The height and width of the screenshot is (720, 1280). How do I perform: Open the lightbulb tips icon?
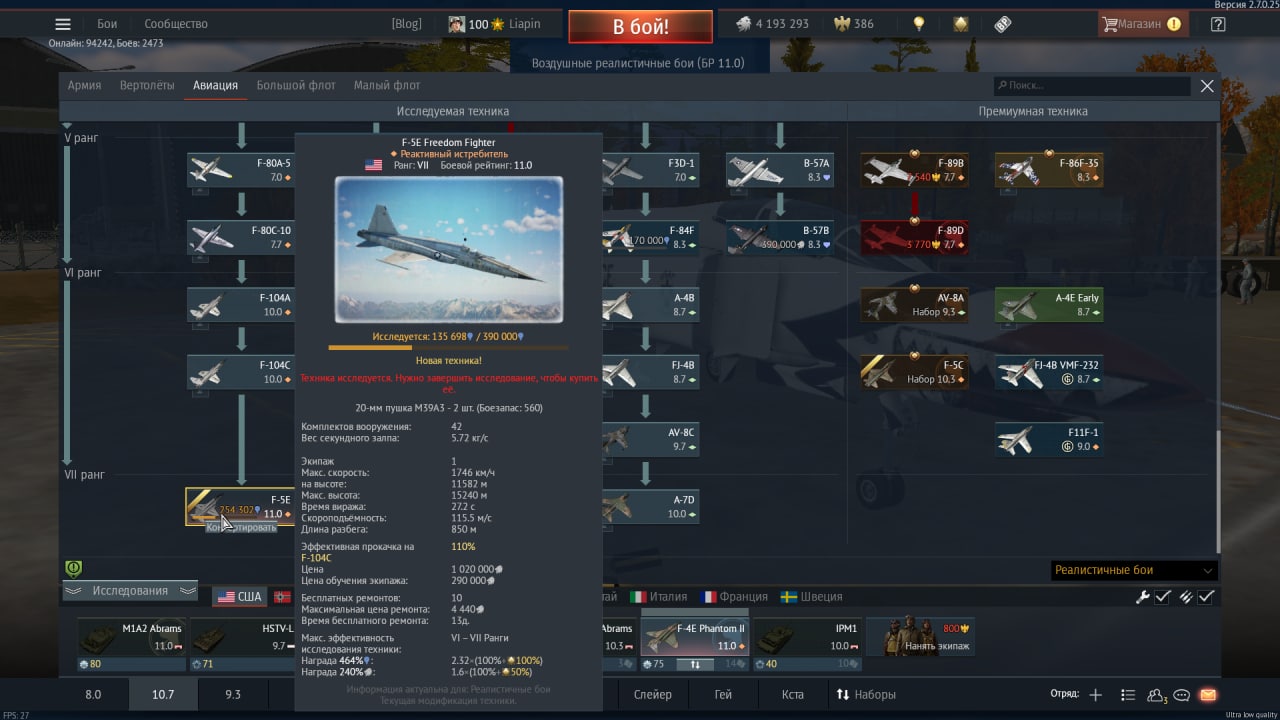(x=919, y=24)
